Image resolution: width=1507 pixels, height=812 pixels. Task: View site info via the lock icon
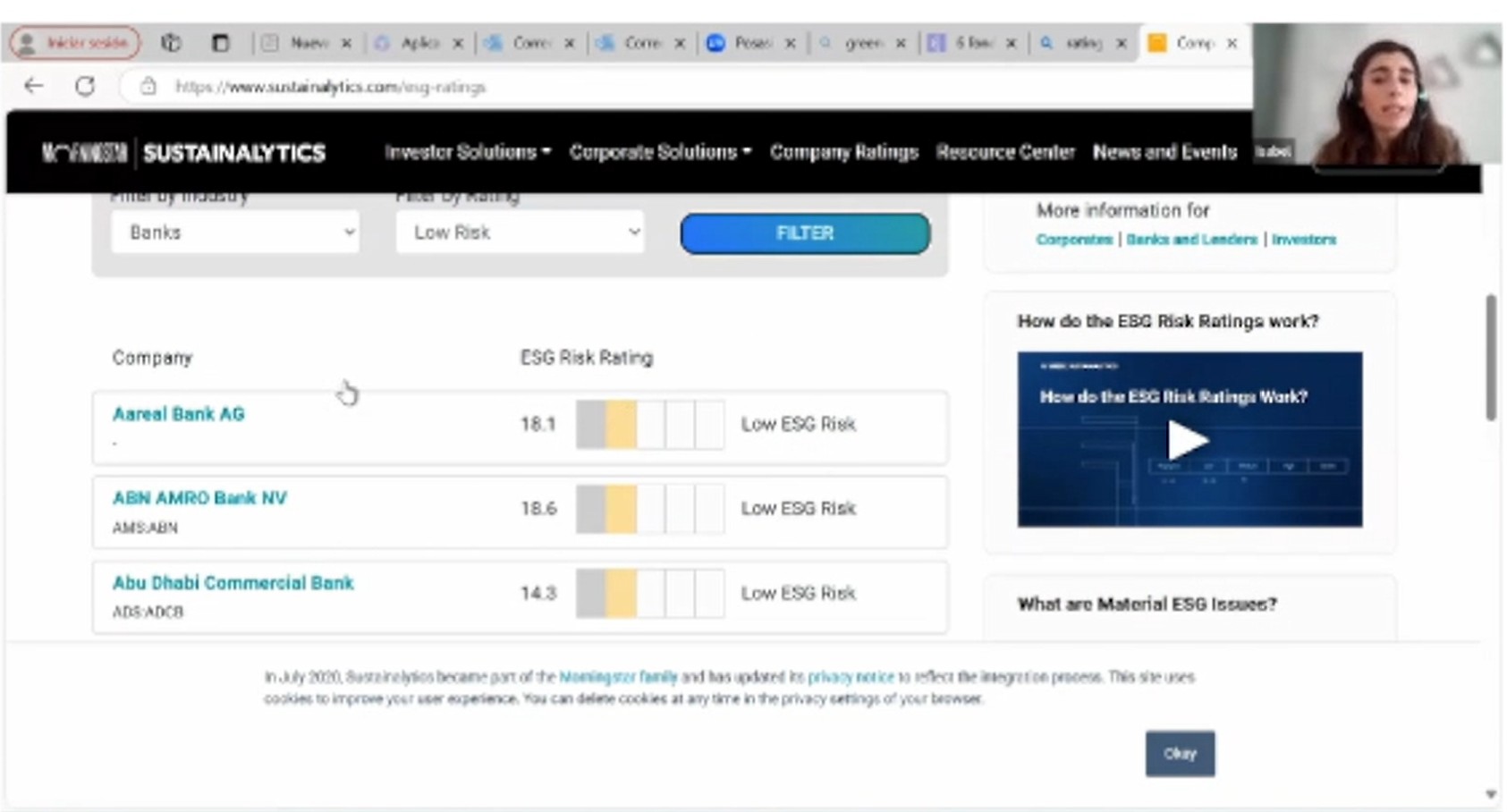tap(148, 87)
